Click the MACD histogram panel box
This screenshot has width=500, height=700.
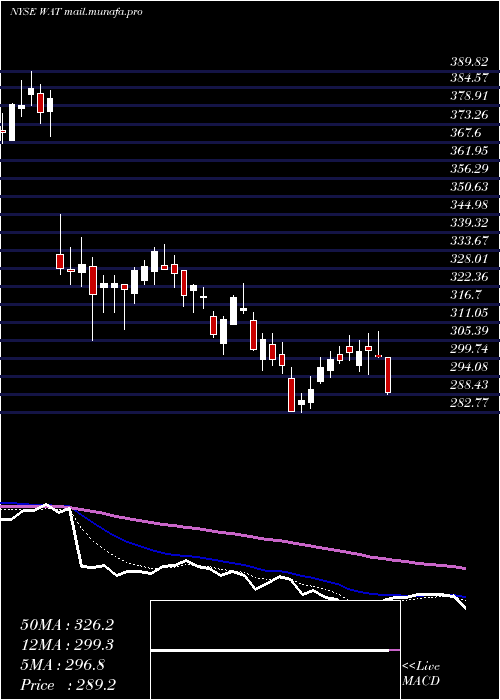coord(275,650)
